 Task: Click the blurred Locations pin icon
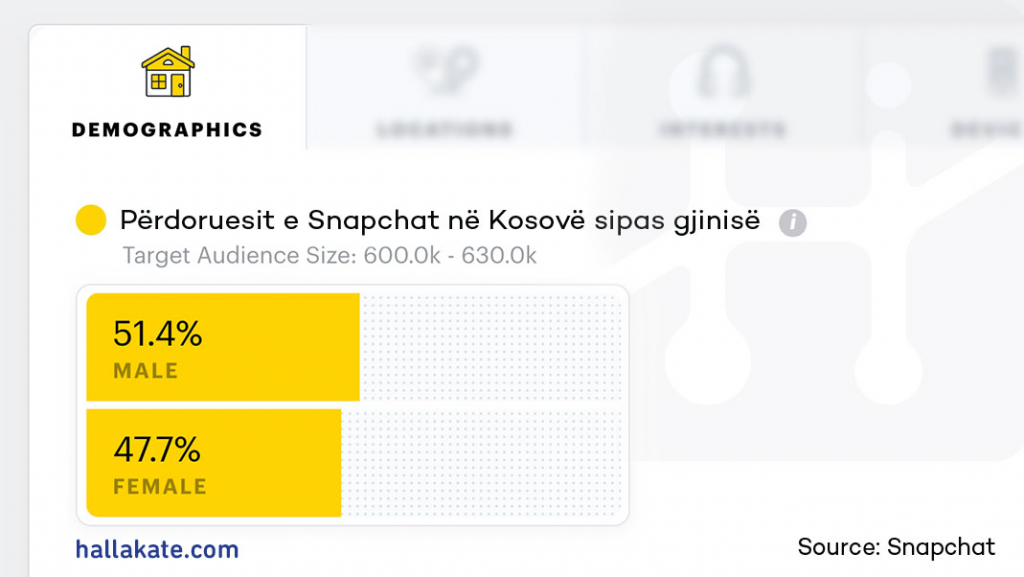(x=445, y=72)
